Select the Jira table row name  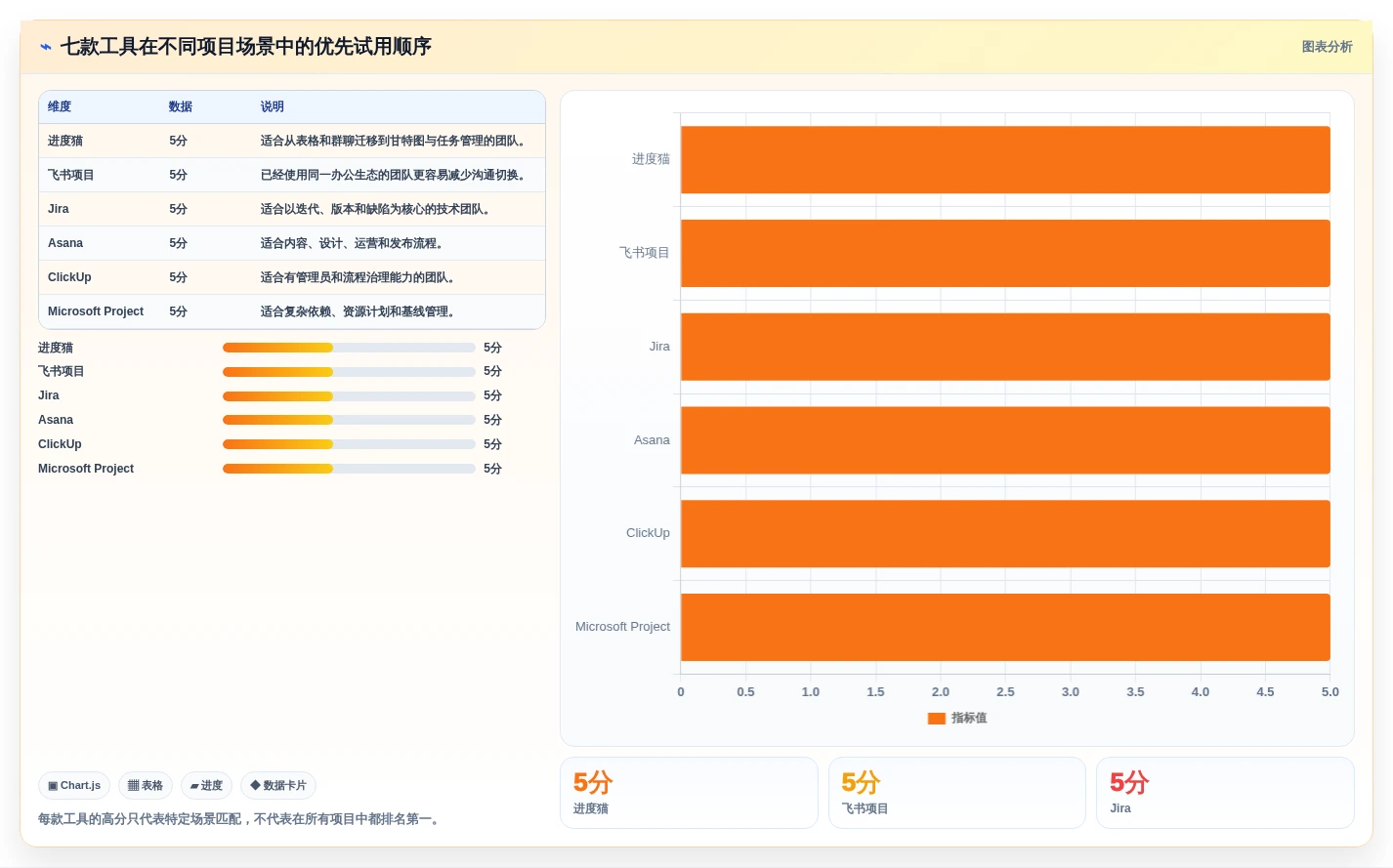(x=59, y=209)
